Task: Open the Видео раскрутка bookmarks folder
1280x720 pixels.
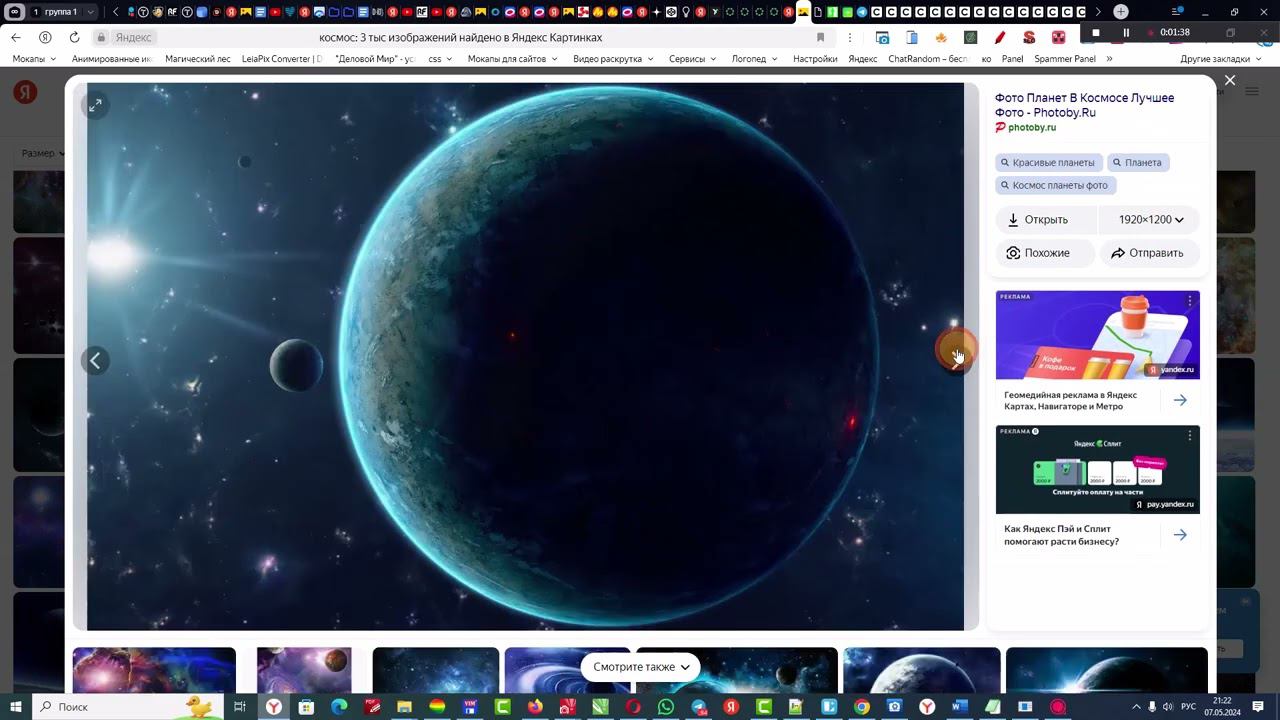Action: (x=613, y=59)
